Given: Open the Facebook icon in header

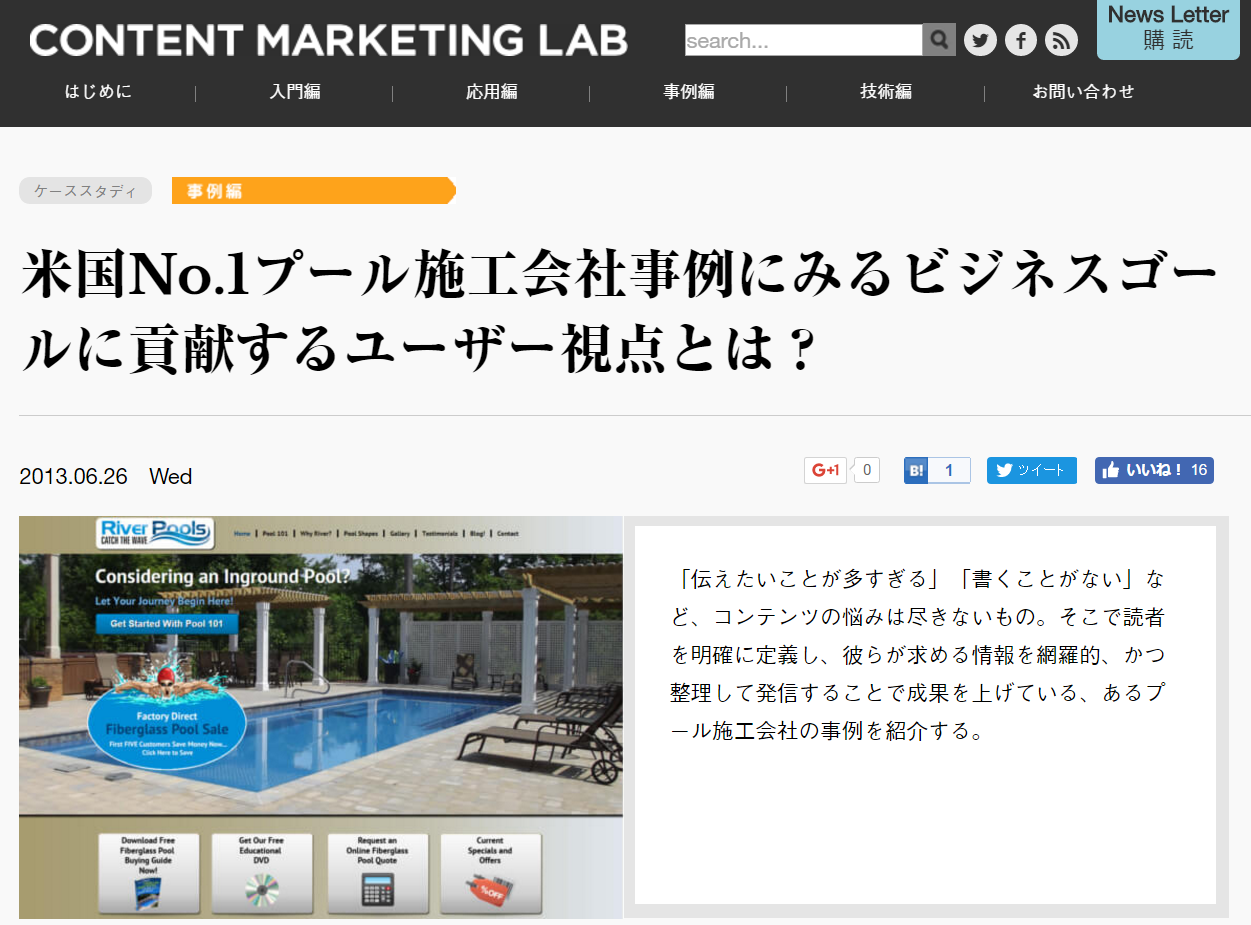Looking at the screenshot, I should coord(1020,41).
